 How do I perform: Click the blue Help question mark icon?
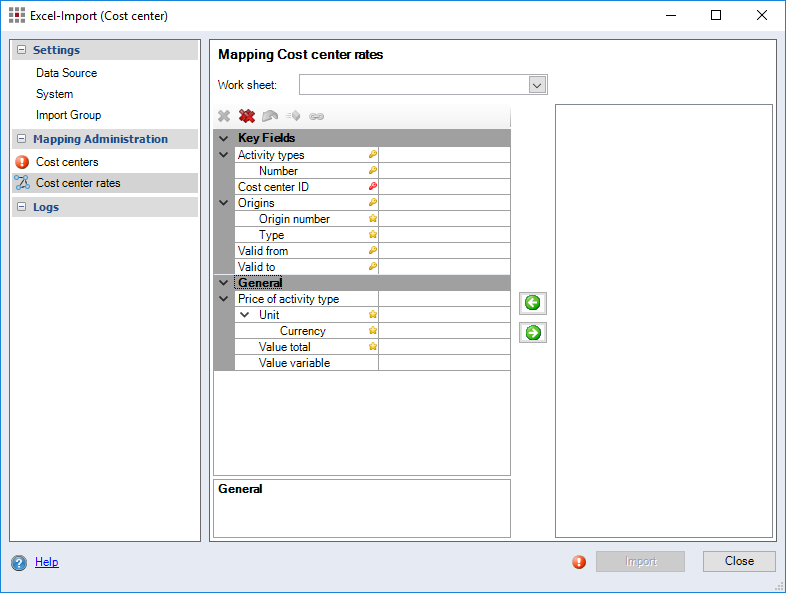click(x=19, y=562)
